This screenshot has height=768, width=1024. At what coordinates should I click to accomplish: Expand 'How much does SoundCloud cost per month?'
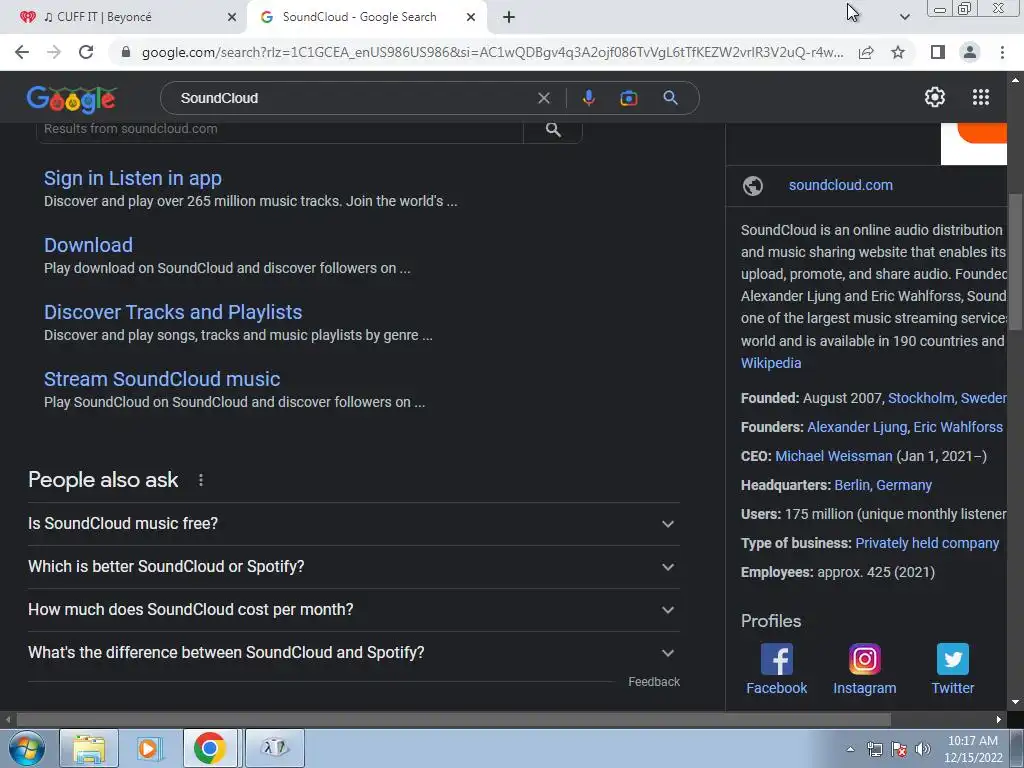pos(353,610)
